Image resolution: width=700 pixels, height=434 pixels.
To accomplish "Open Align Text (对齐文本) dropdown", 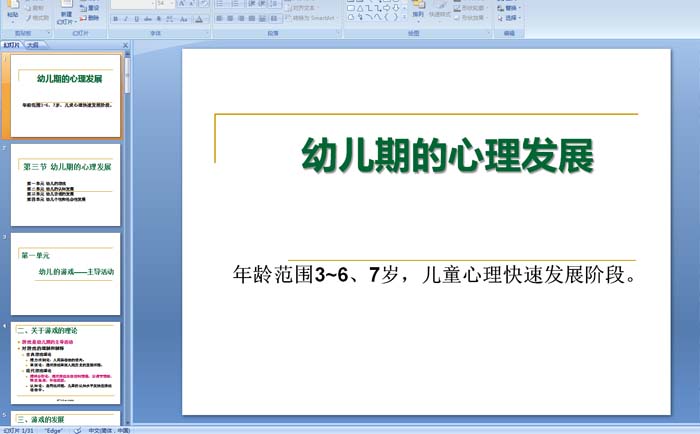I will [302, 8].
